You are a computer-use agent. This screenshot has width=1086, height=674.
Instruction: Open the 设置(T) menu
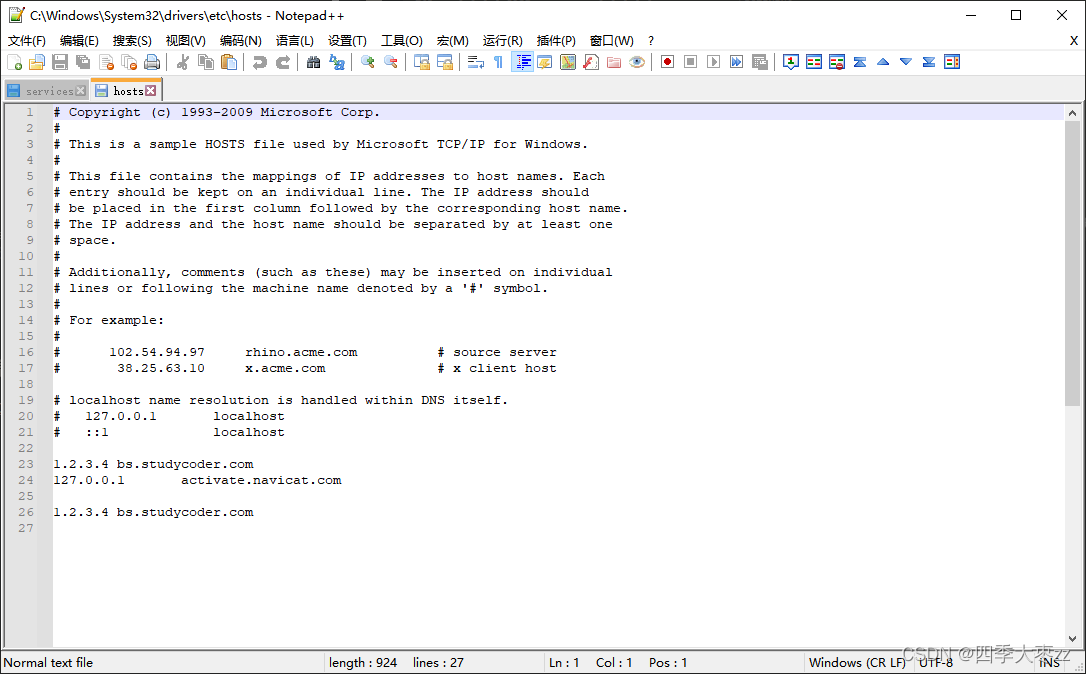pos(347,41)
